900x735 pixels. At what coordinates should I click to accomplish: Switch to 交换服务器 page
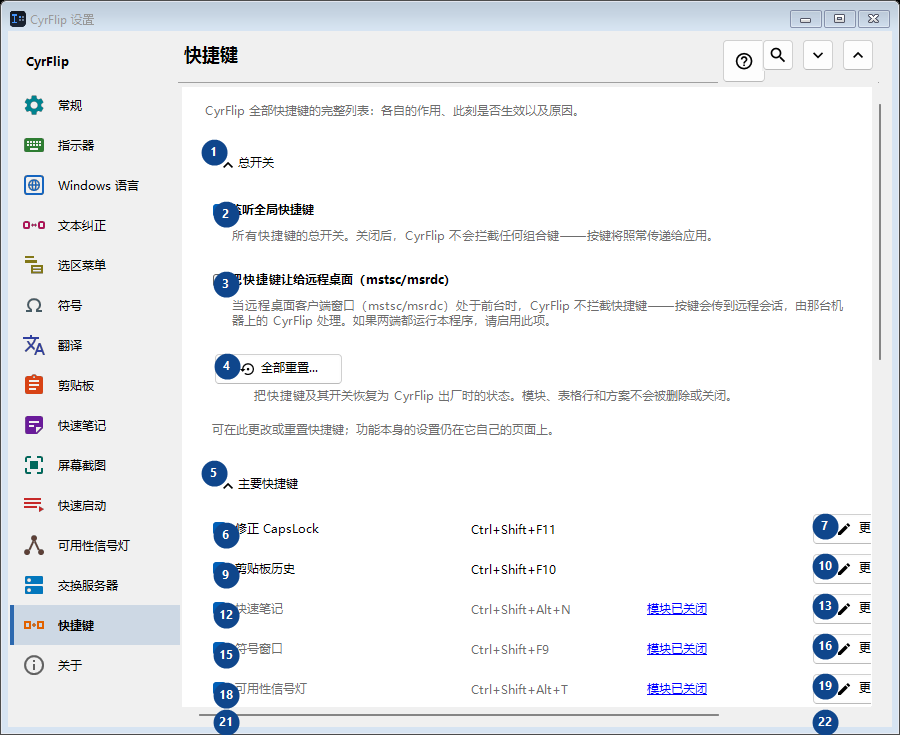[x=95, y=585]
